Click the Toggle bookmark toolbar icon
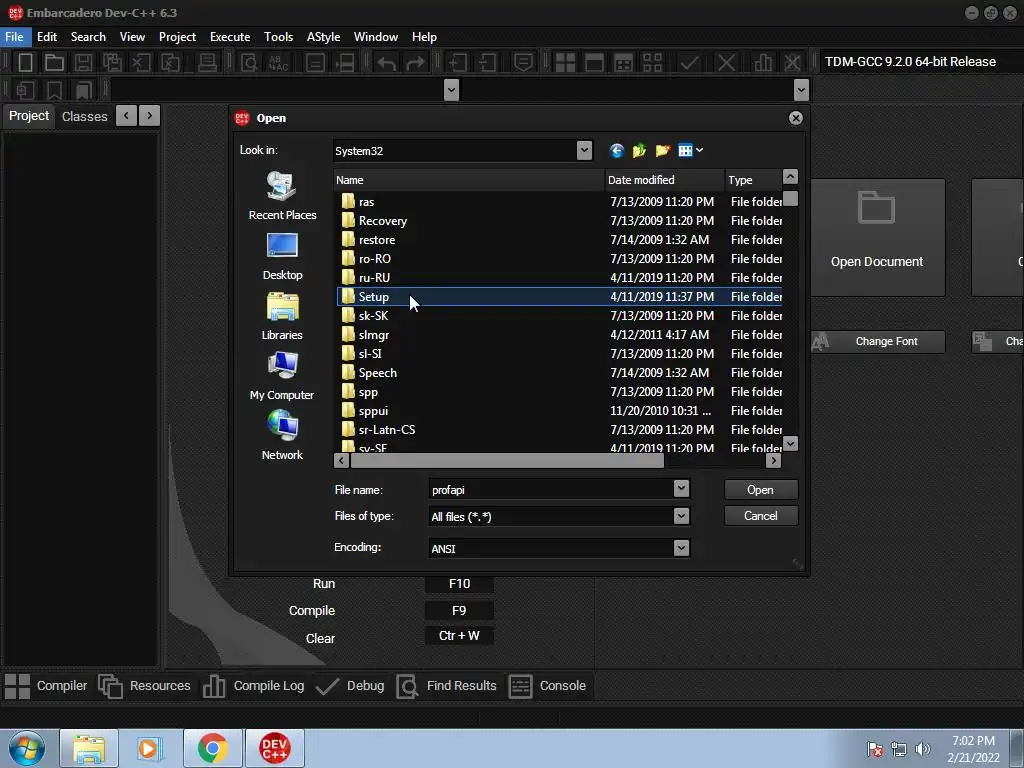The width and height of the screenshot is (1024, 768). [54, 89]
